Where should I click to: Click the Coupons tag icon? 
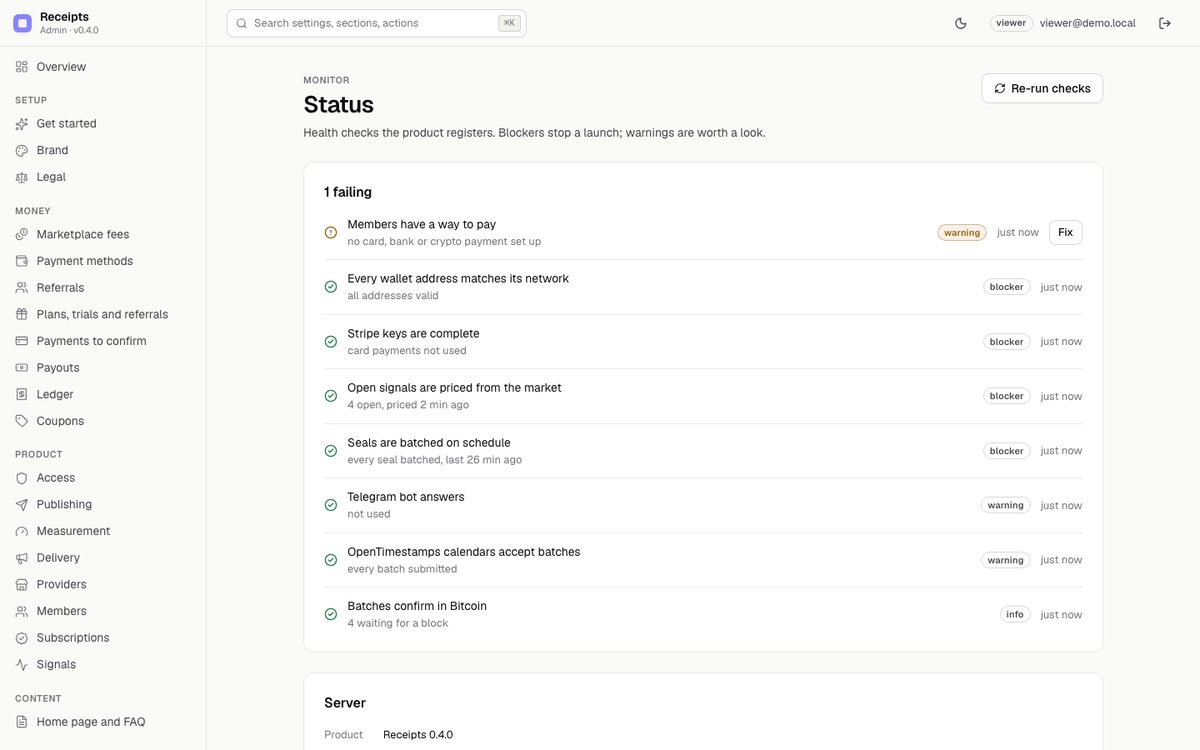coord(22,421)
